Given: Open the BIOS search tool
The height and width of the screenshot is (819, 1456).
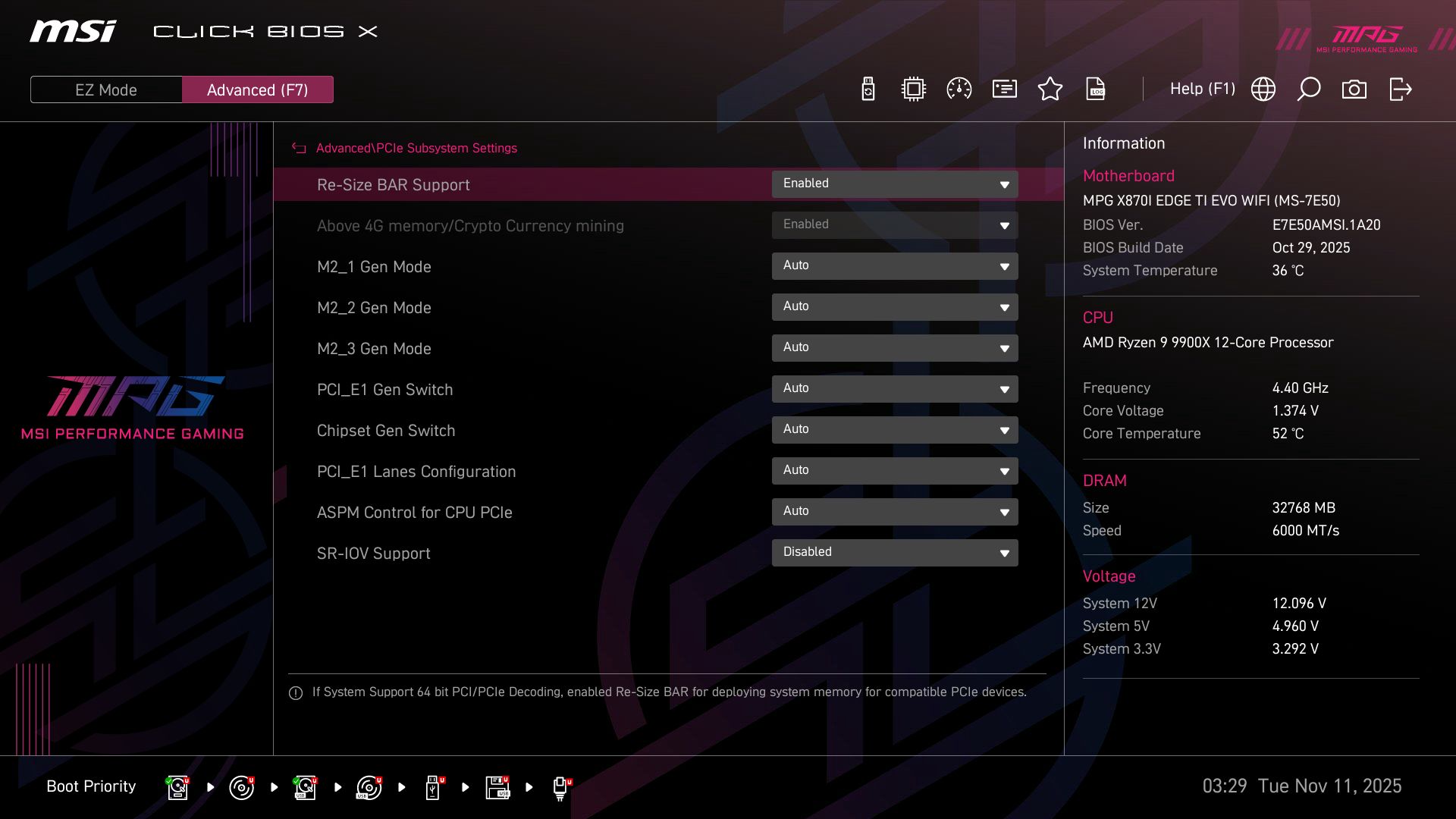Looking at the screenshot, I should coord(1308,89).
